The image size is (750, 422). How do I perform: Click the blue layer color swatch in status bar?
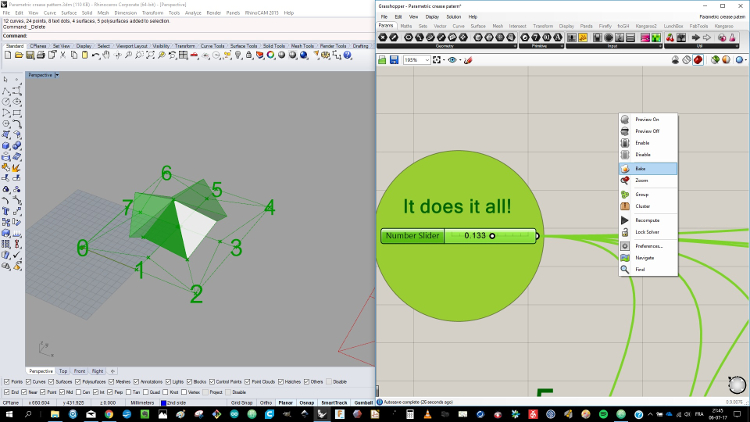click(x=163, y=403)
